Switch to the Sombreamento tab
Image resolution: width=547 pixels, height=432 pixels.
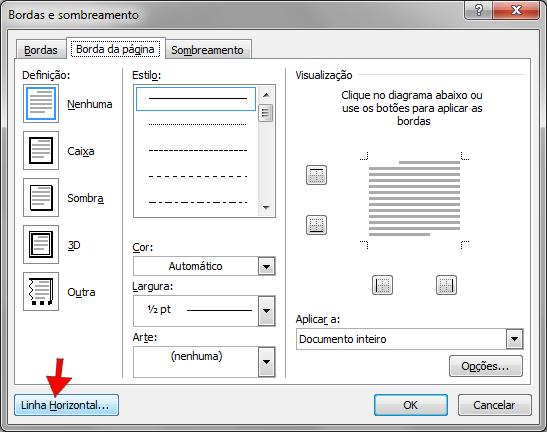click(x=208, y=50)
